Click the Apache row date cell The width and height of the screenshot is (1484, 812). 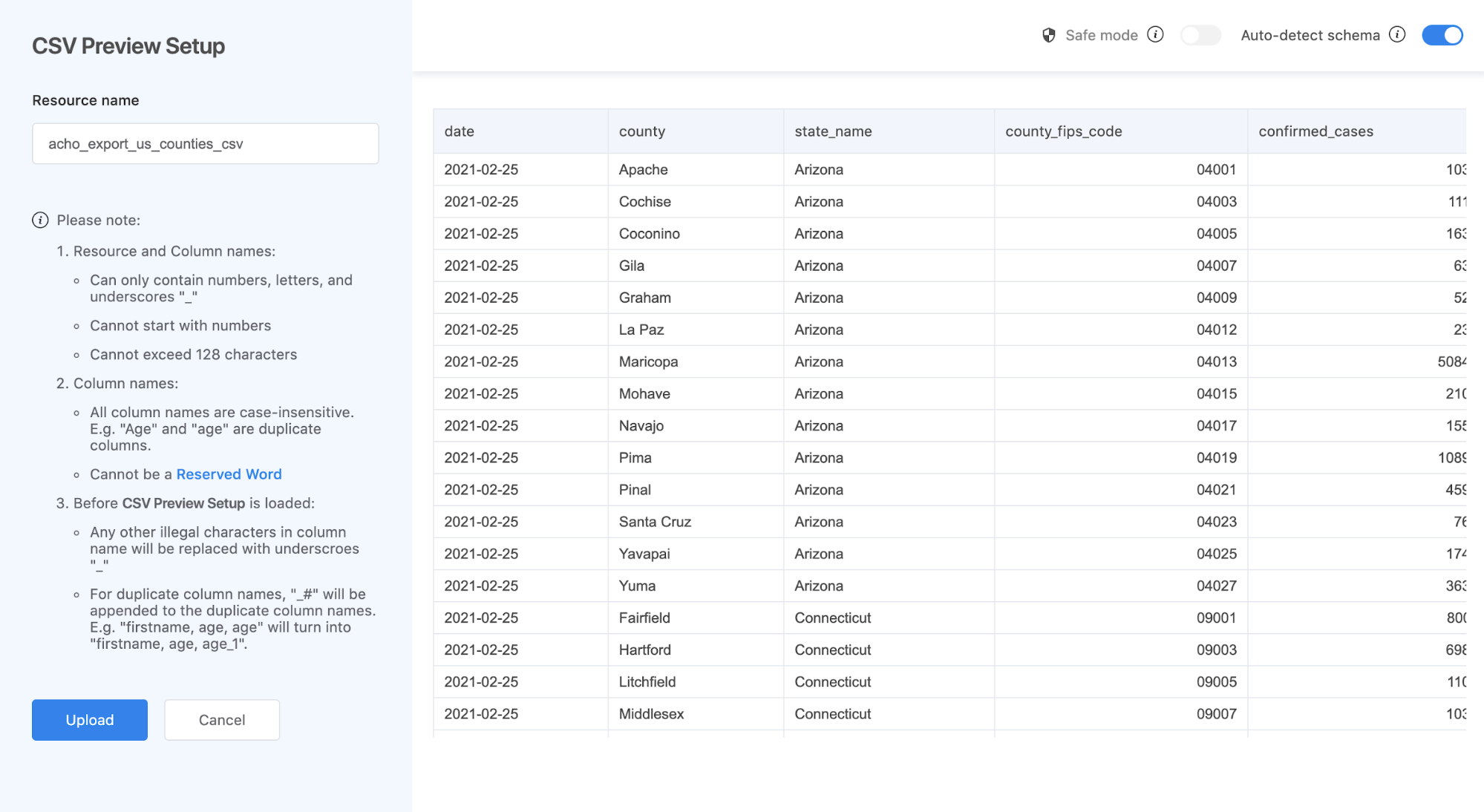tap(481, 170)
